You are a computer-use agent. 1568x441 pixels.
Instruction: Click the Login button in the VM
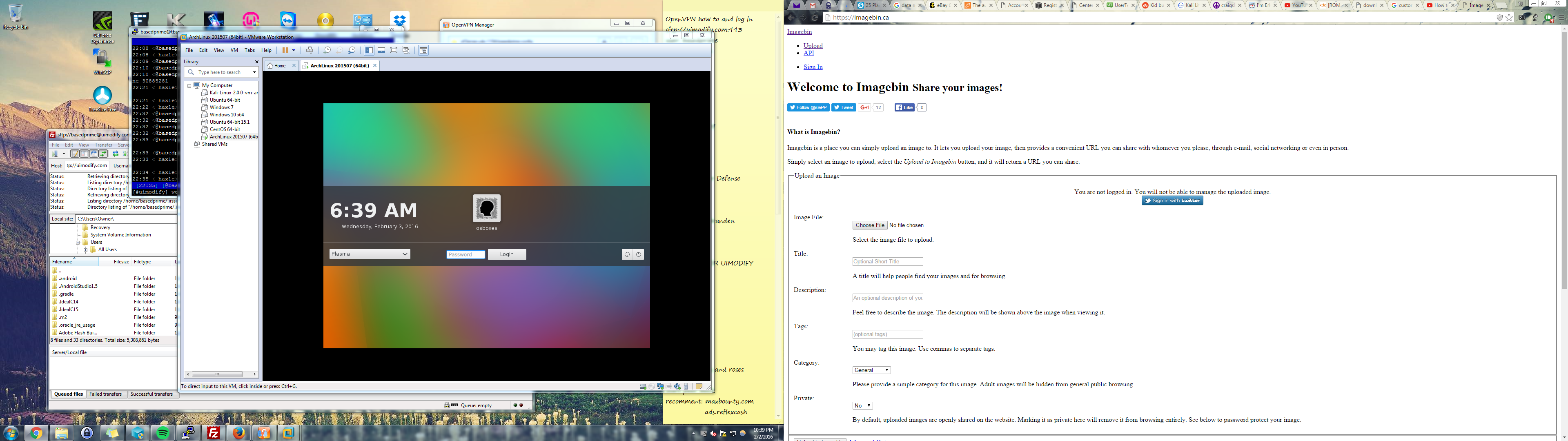coord(507,255)
